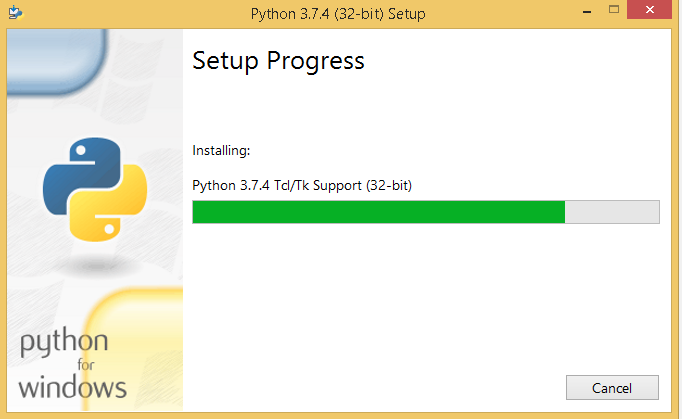Click the "Python 3.7.4 (32-bit) Setup" window title

340,13
